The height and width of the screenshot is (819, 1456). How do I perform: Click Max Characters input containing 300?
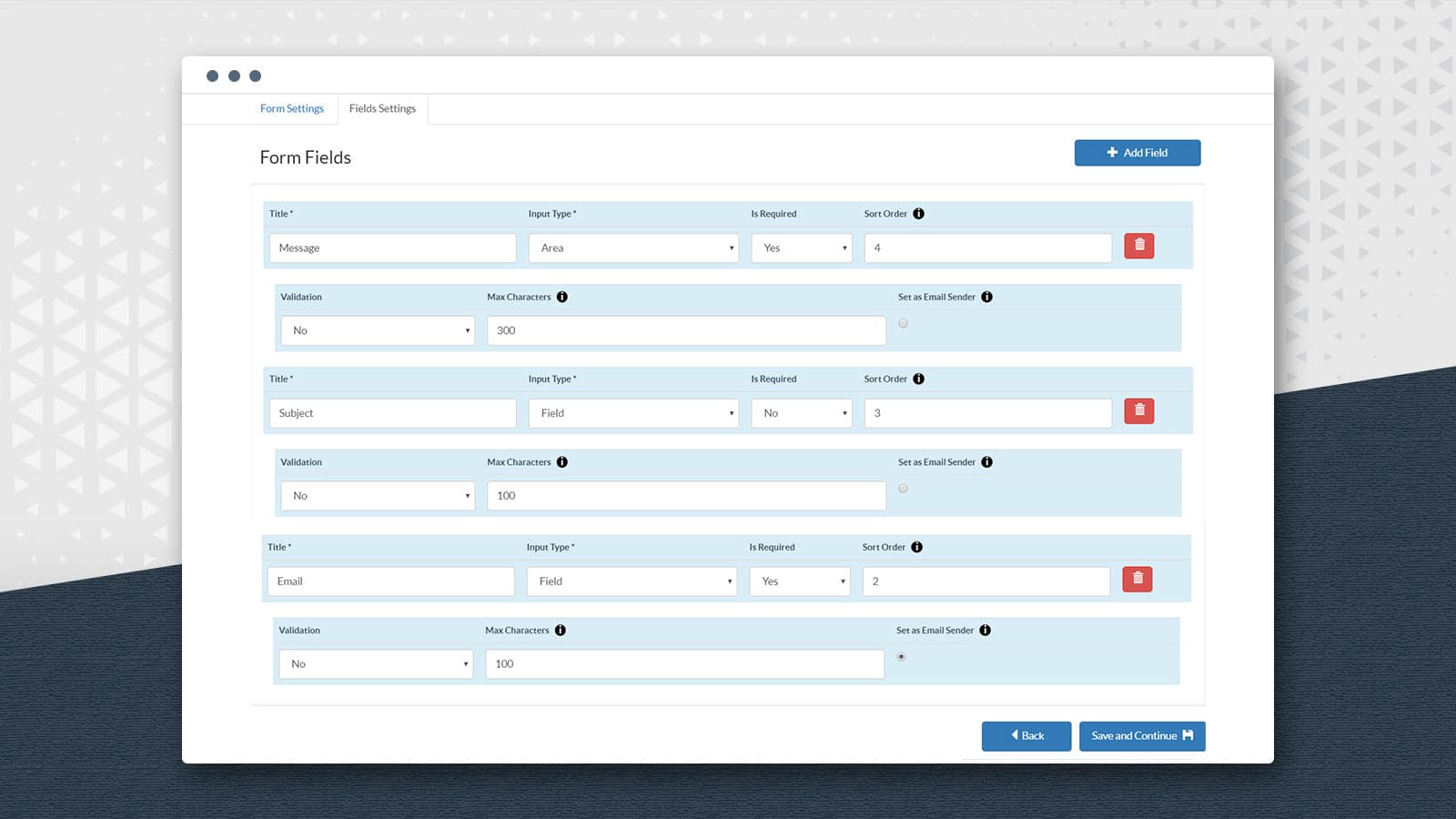tap(685, 330)
